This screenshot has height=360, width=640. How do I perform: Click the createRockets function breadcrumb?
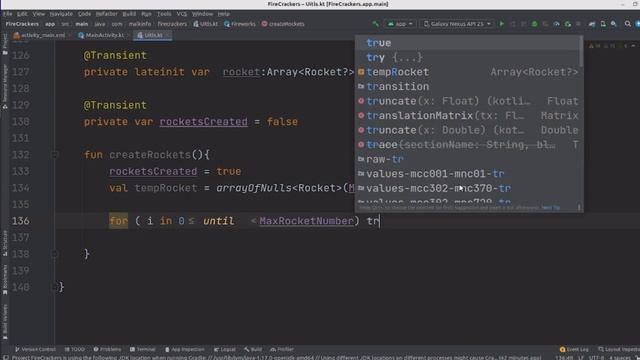[x=283, y=24]
